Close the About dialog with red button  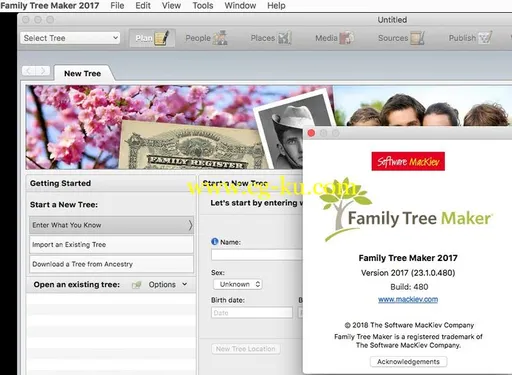click(x=311, y=133)
